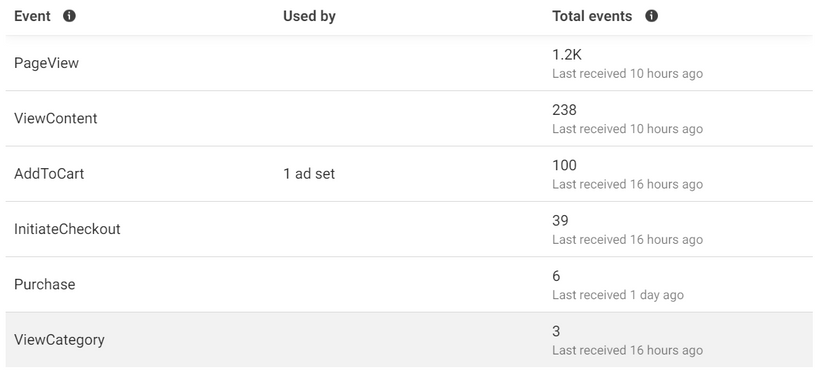Click the Total events column header
The height and width of the screenshot is (372, 817).
[592, 16]
